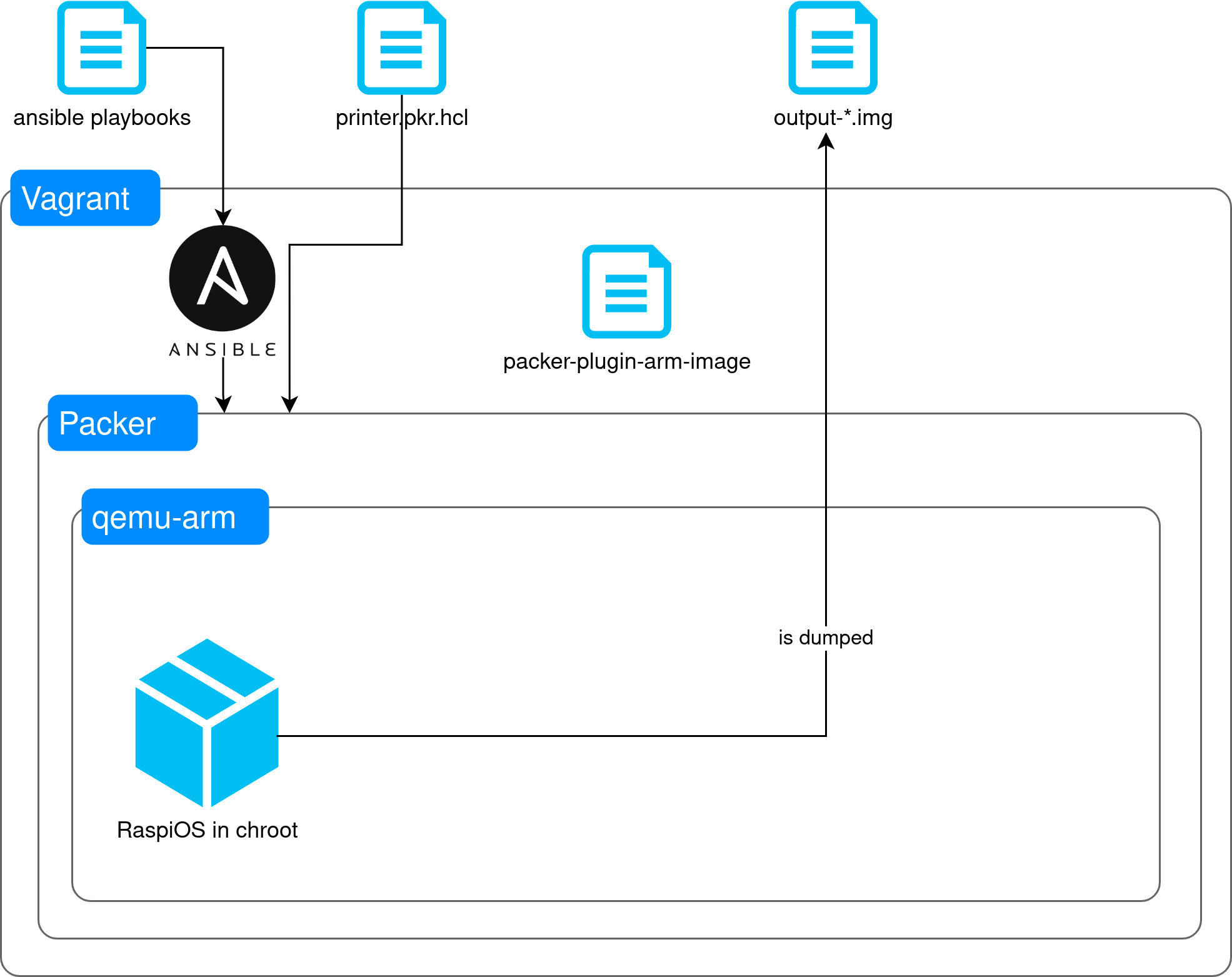1232x977 pixels.
Task: Click the 'is dumped' arrow label
Action: coord(826,638)
